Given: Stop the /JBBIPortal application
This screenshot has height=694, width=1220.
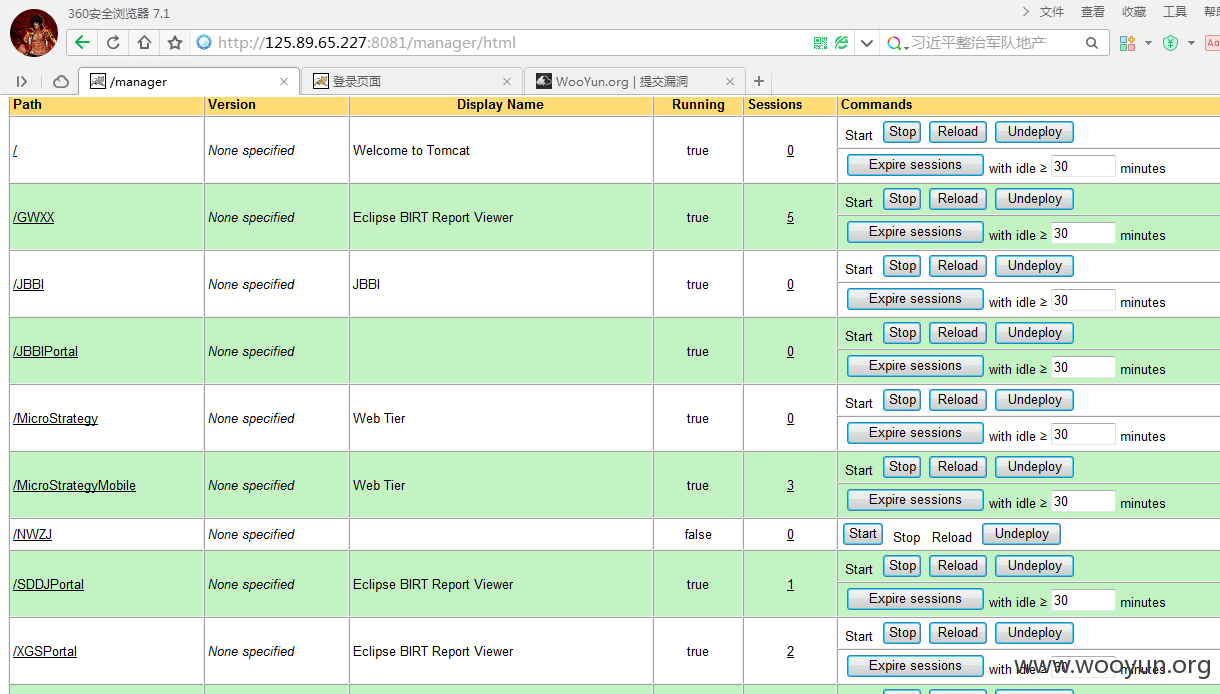Looking at the screenshot, I should coord(902,333).
